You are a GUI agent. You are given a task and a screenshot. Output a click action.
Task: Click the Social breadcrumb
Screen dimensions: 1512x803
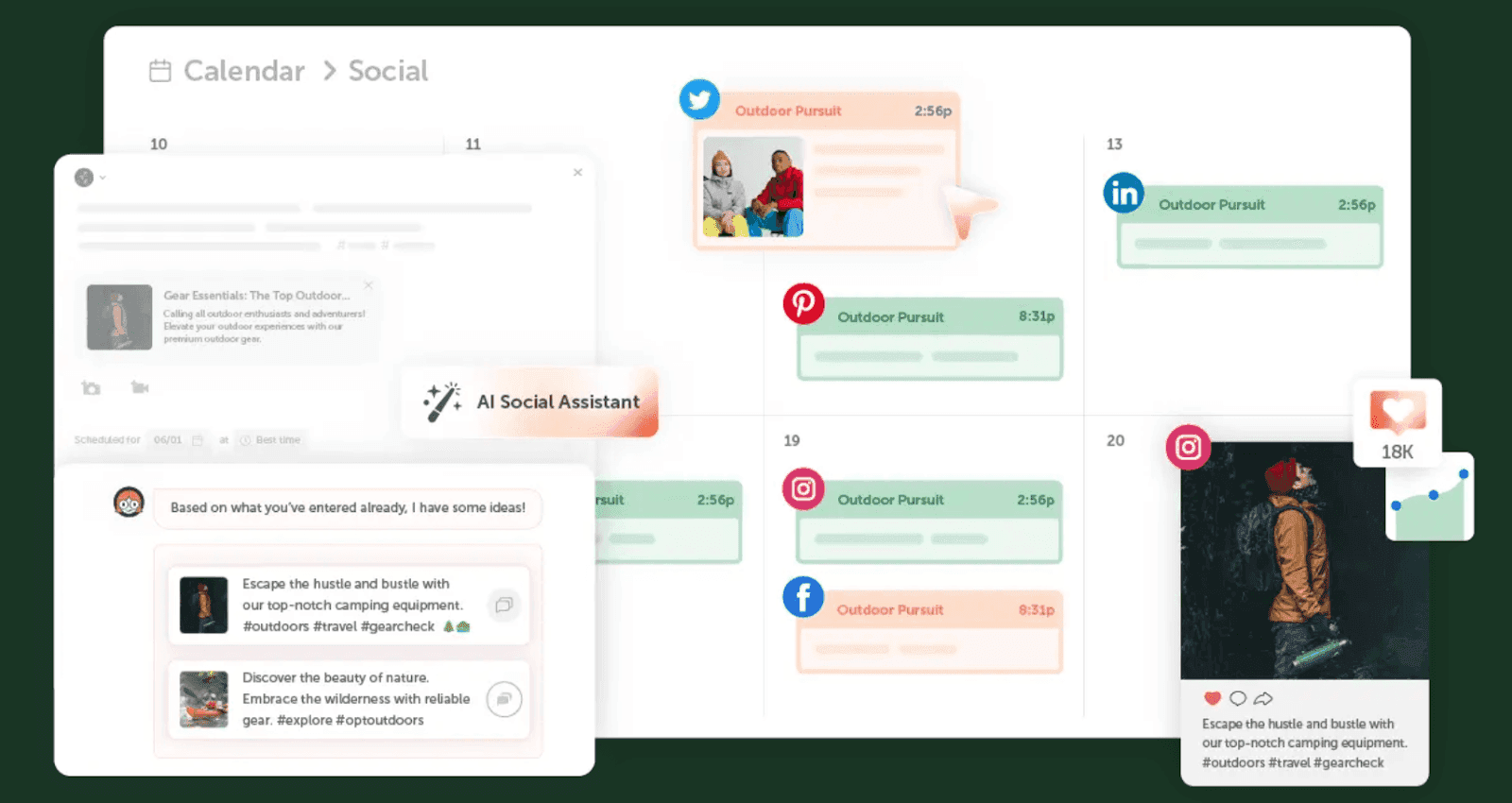pos(388,71)
